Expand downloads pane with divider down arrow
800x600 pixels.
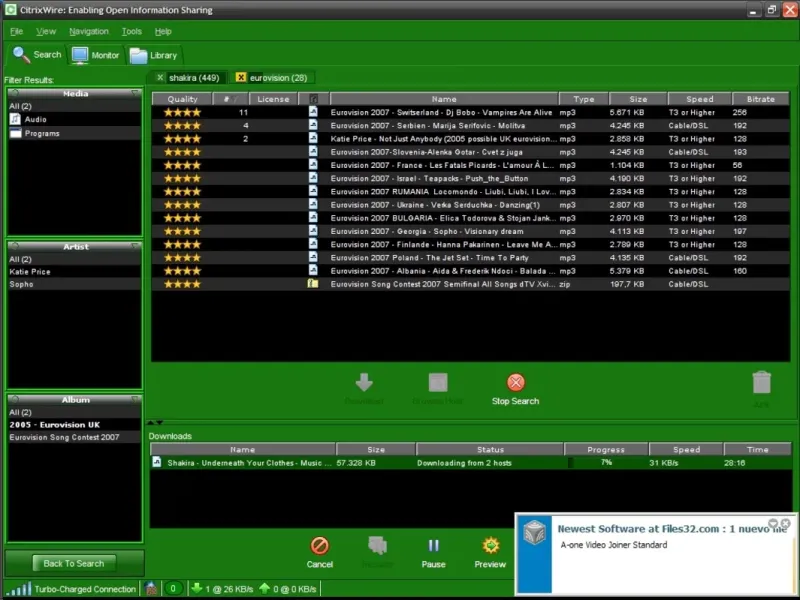point(160,422)
